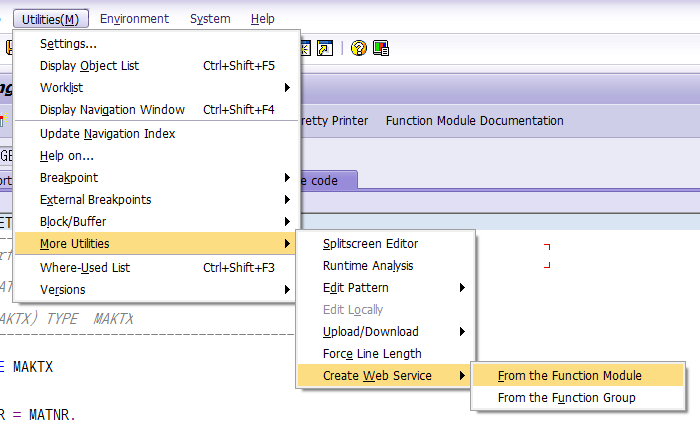
Task: Choose Update Navigation Index
Action: pyautogui.click(x=156, y=134)
